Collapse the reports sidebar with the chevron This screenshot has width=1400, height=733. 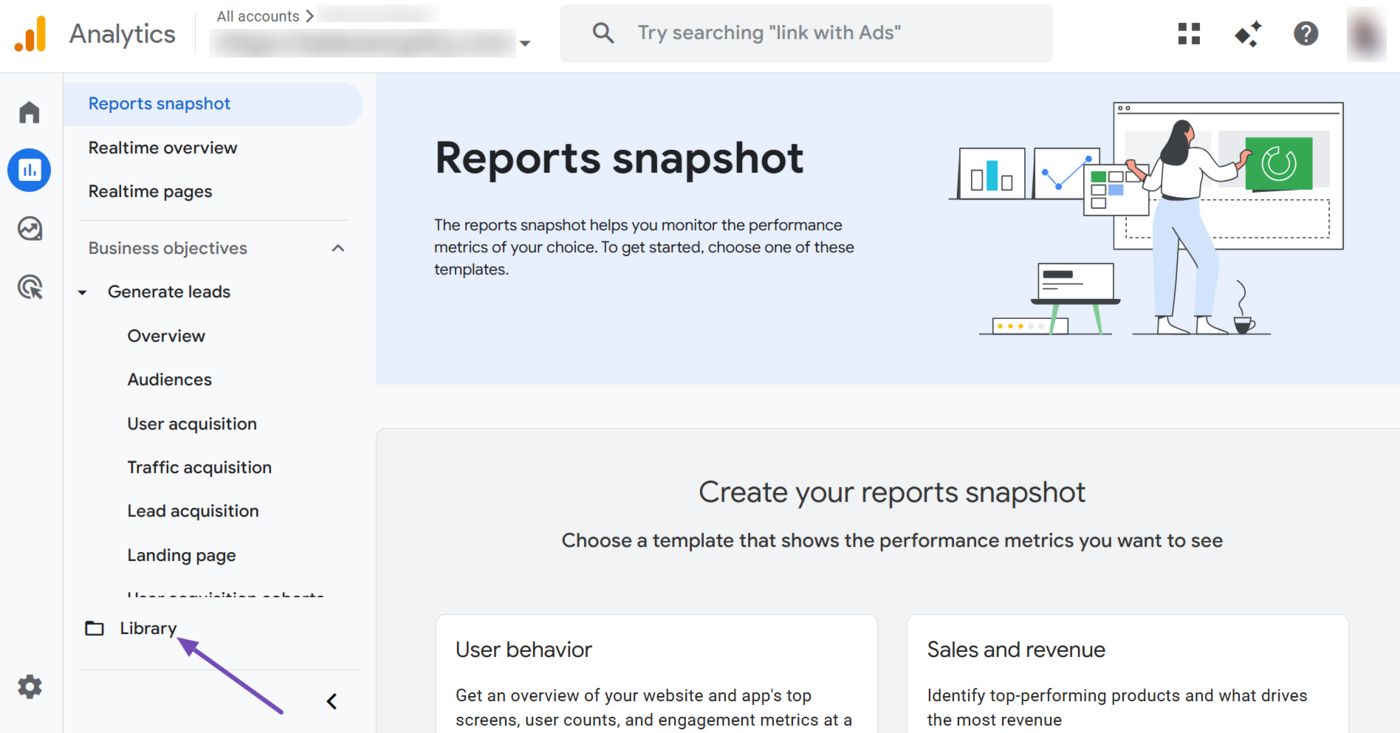(x=331, y=701)
